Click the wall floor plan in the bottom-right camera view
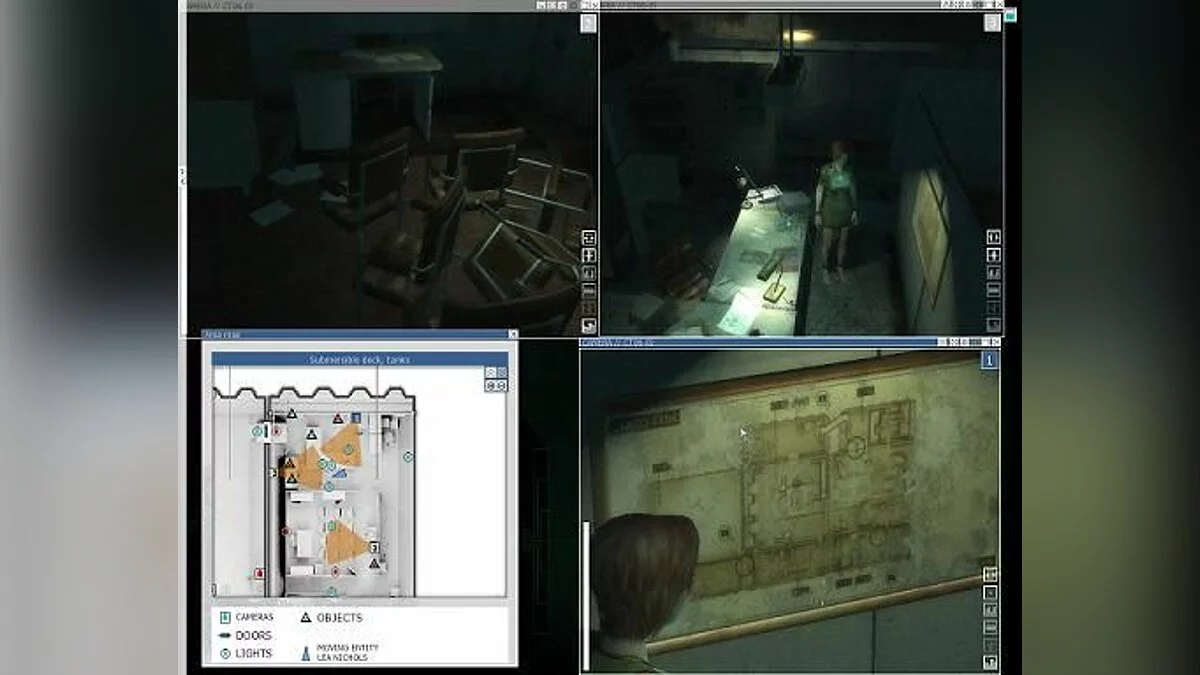Image resolution: width=1200 pixels, height=675 pixels. click(800, 500)
